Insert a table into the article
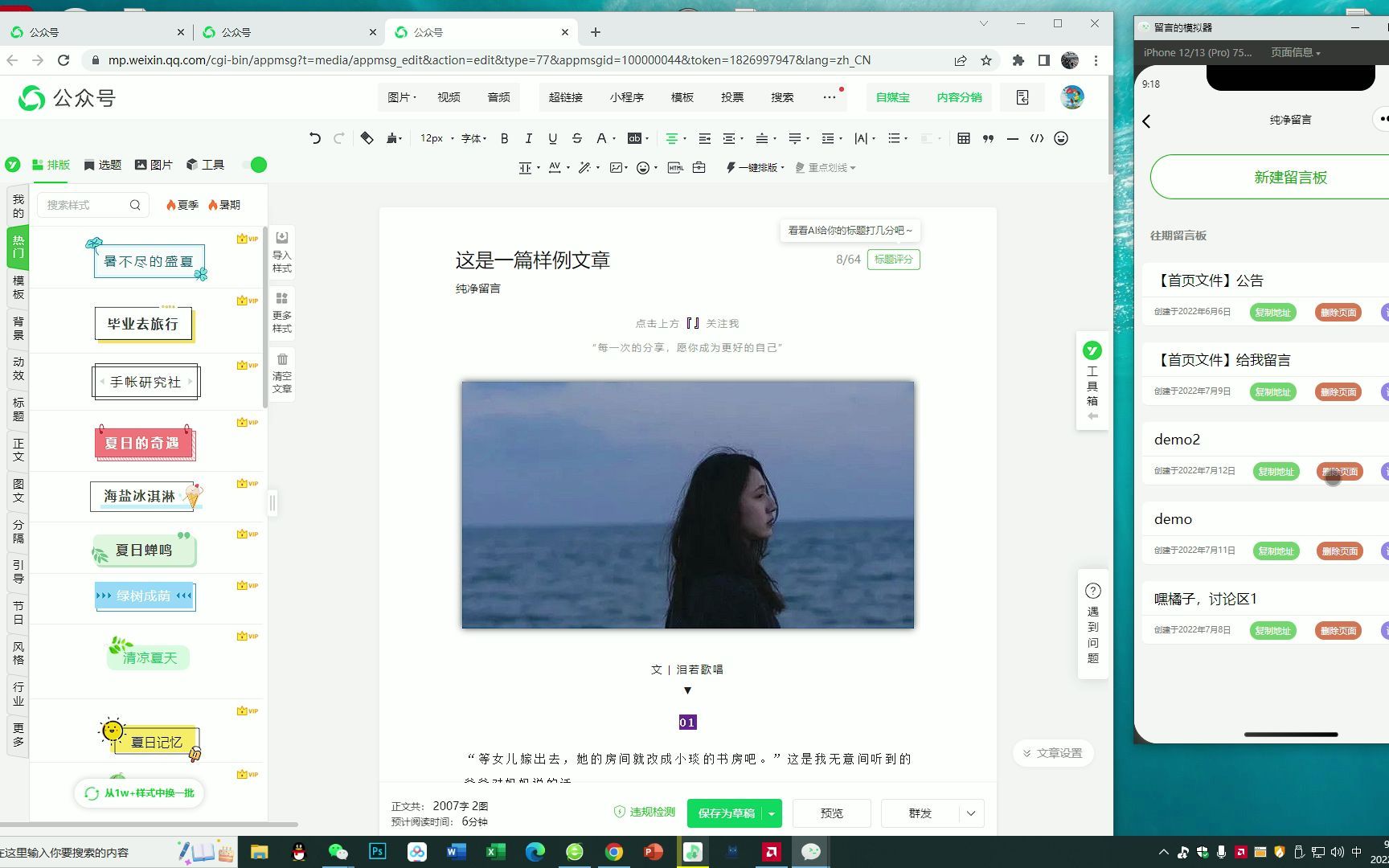1389x868 pixels. coord(964,138)
